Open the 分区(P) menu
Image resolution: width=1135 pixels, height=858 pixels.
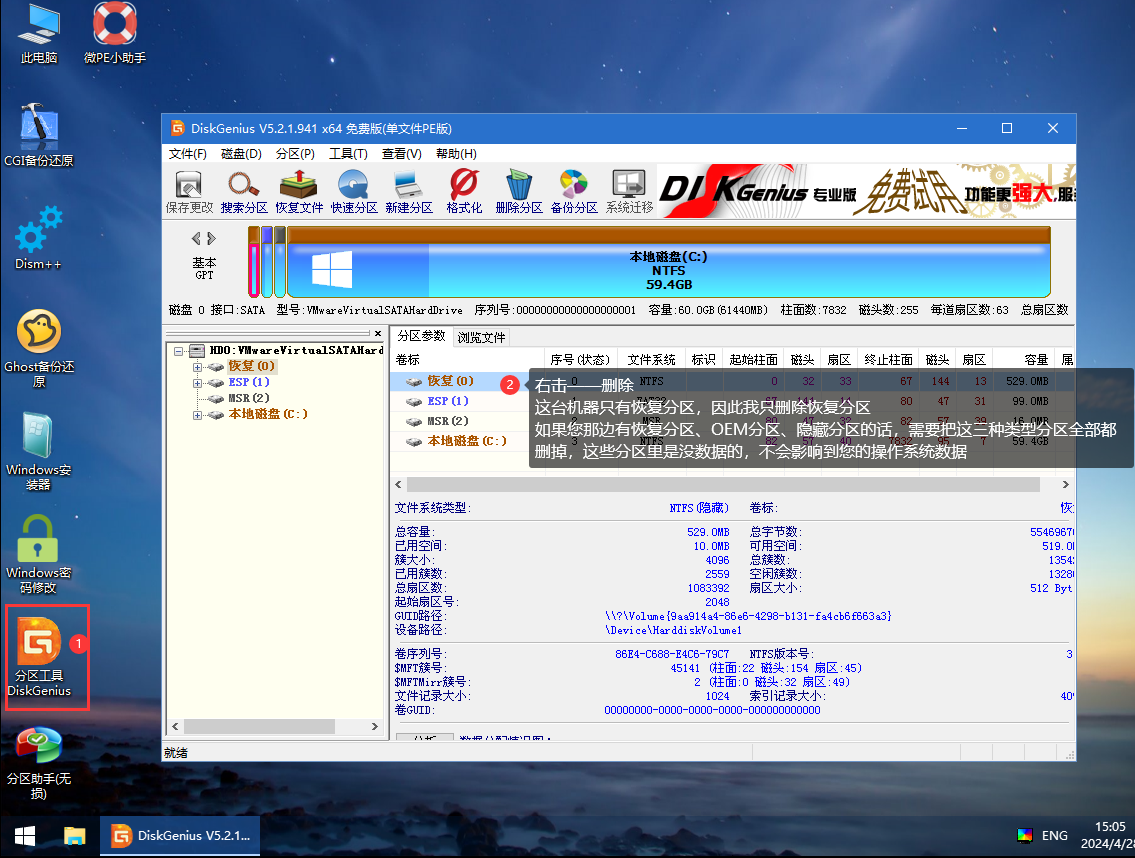pos(294,154)
